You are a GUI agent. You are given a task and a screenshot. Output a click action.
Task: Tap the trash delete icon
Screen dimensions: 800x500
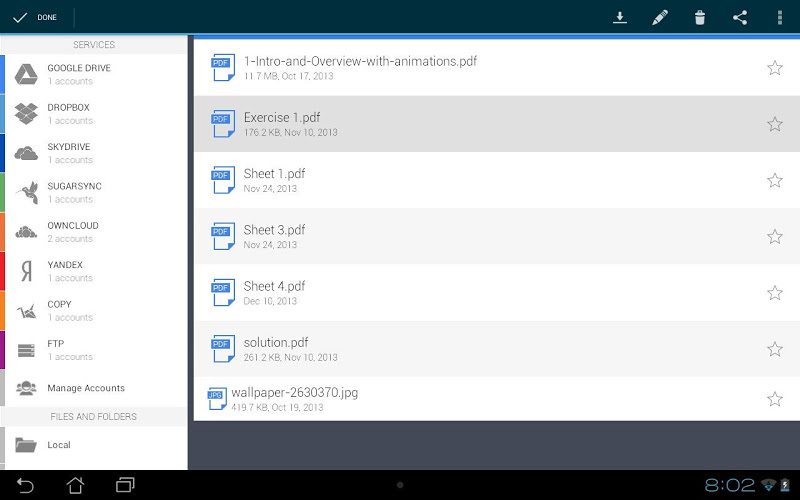(x=699, y=17)
